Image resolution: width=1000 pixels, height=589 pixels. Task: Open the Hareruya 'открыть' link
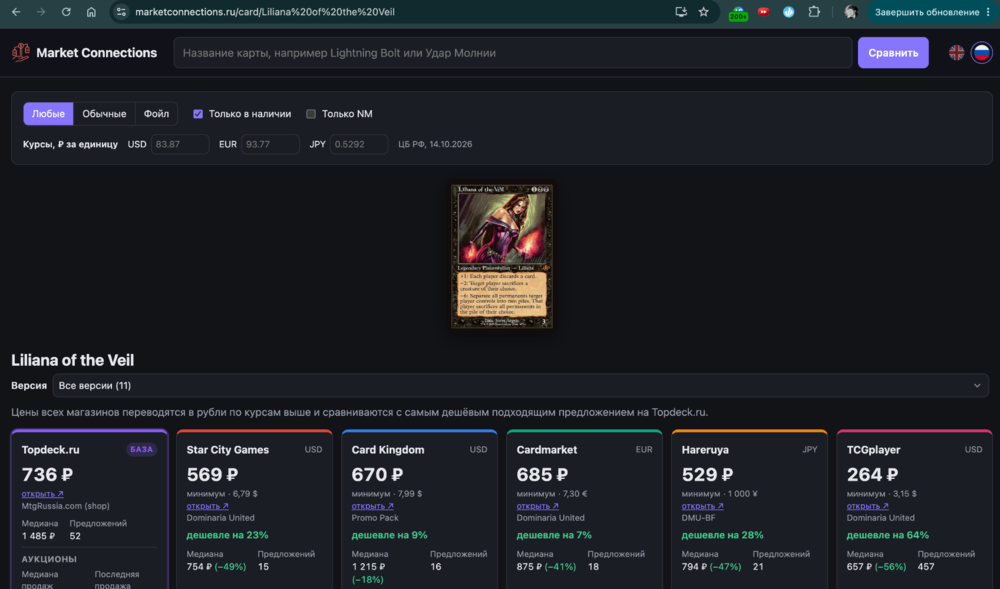click(x=703, y=506)
